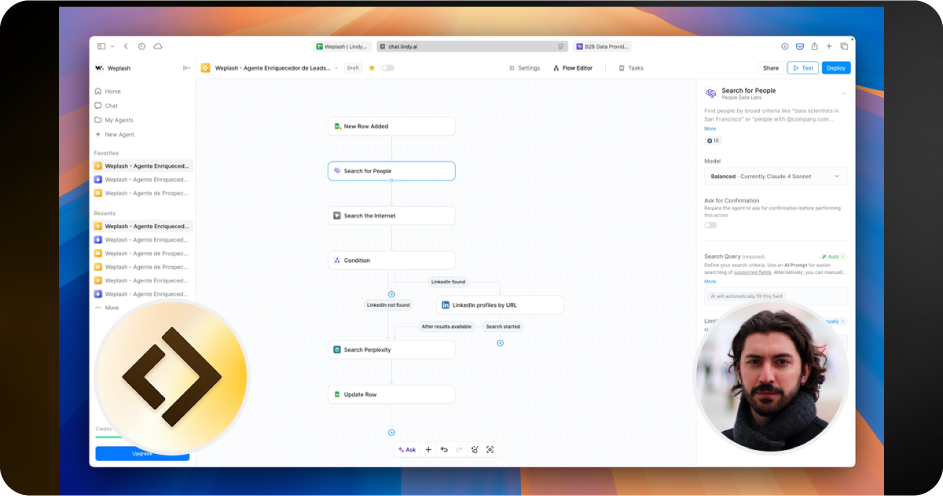This screenshot has width=943, height=496.
Task: Click the Upgrade button
Action: (x=143, y=453)
